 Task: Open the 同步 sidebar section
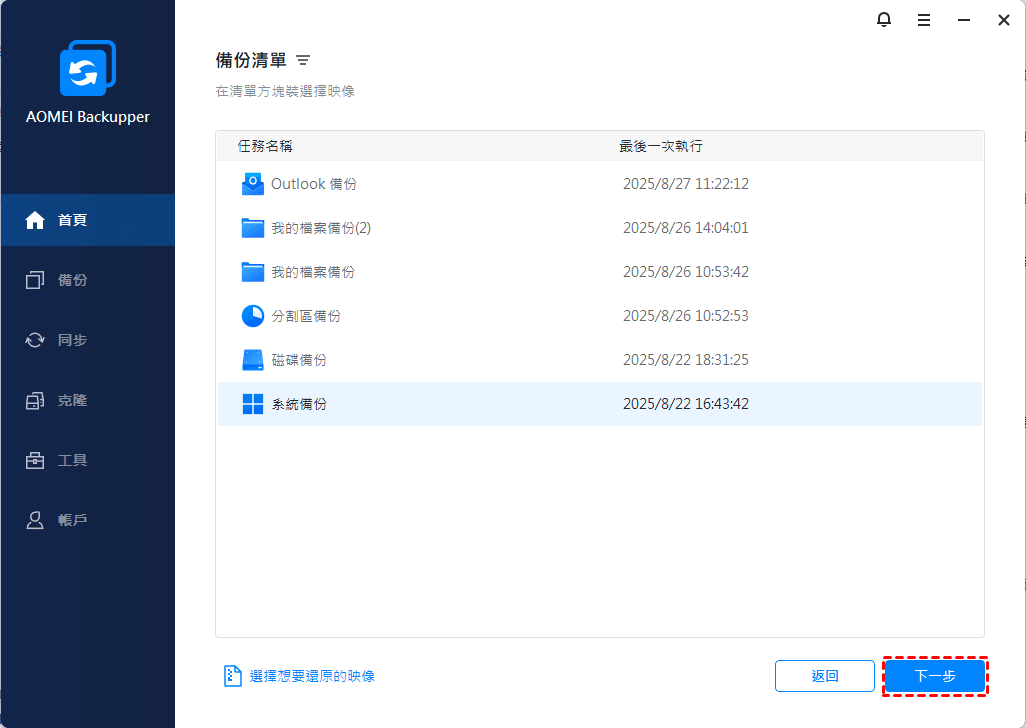tap(73, 340)
